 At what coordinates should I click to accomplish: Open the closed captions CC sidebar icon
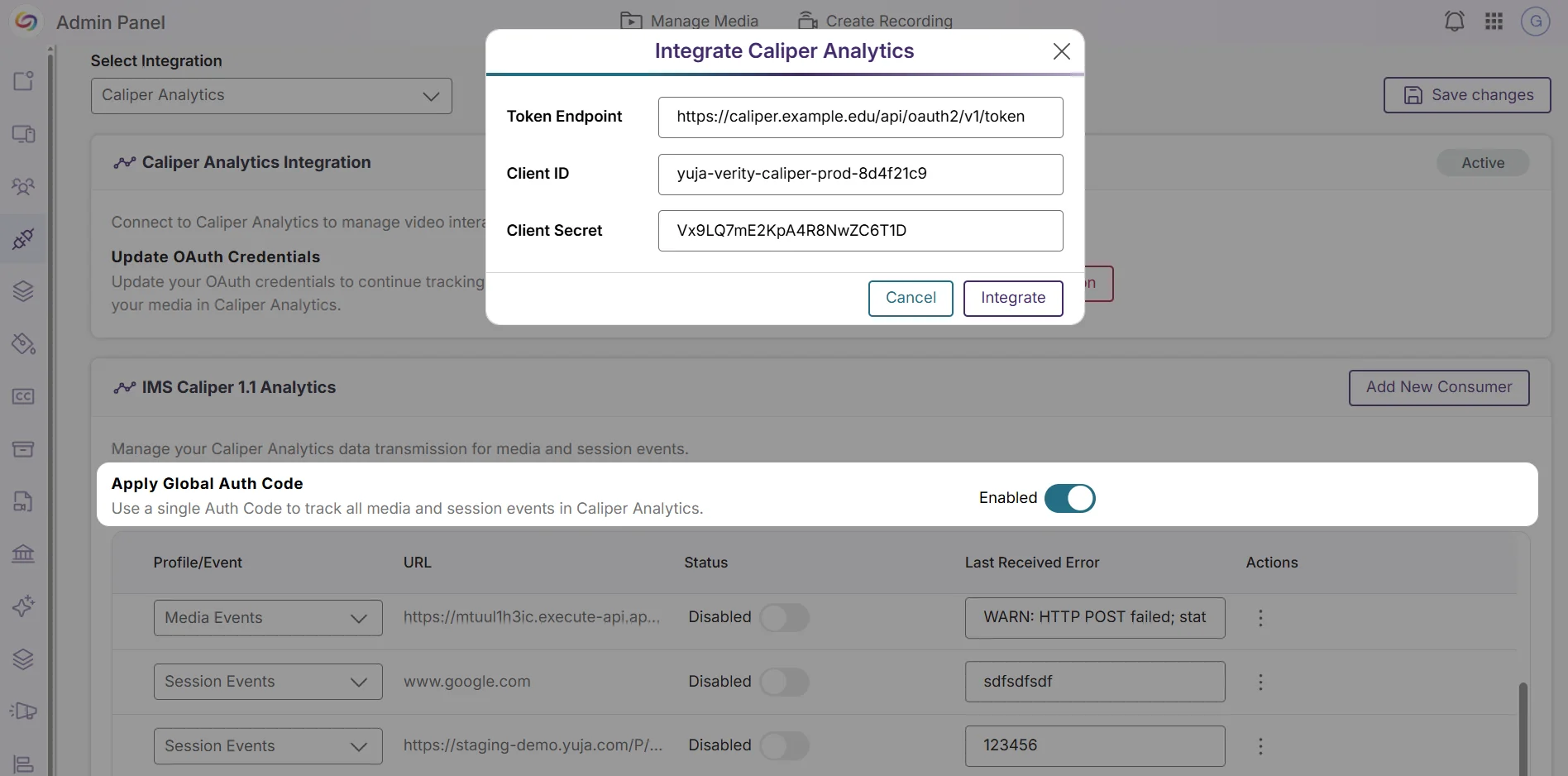point(23,396)
